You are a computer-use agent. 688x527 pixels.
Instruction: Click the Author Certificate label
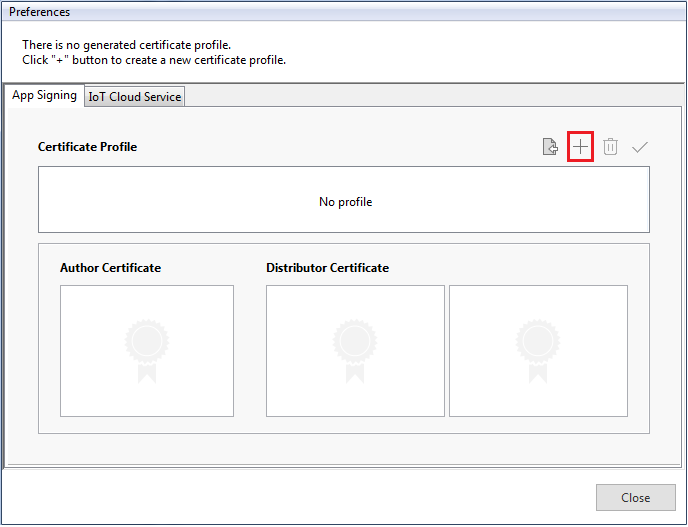[110, 268]
